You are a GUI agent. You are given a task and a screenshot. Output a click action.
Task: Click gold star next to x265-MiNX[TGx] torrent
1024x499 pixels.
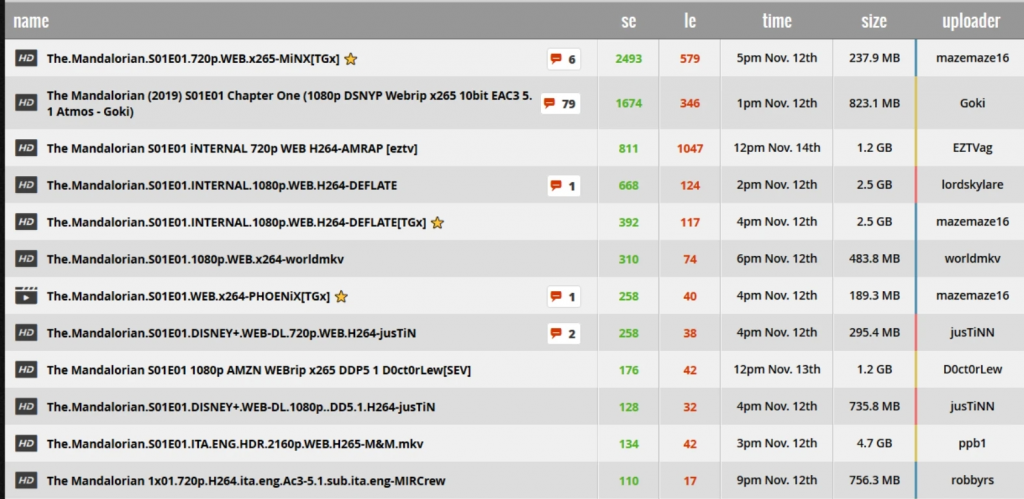tap(350, 59)
